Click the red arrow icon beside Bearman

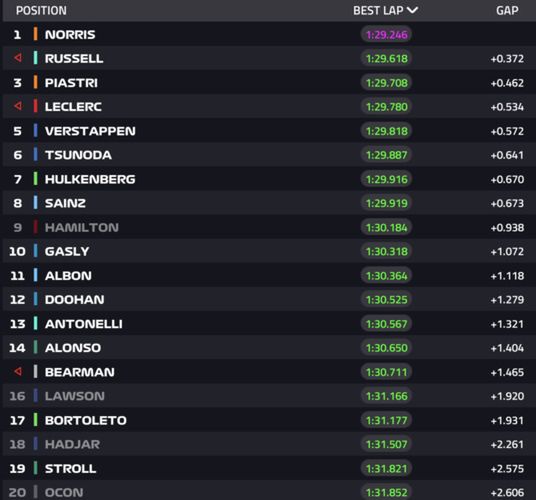[x=18, y=371]
